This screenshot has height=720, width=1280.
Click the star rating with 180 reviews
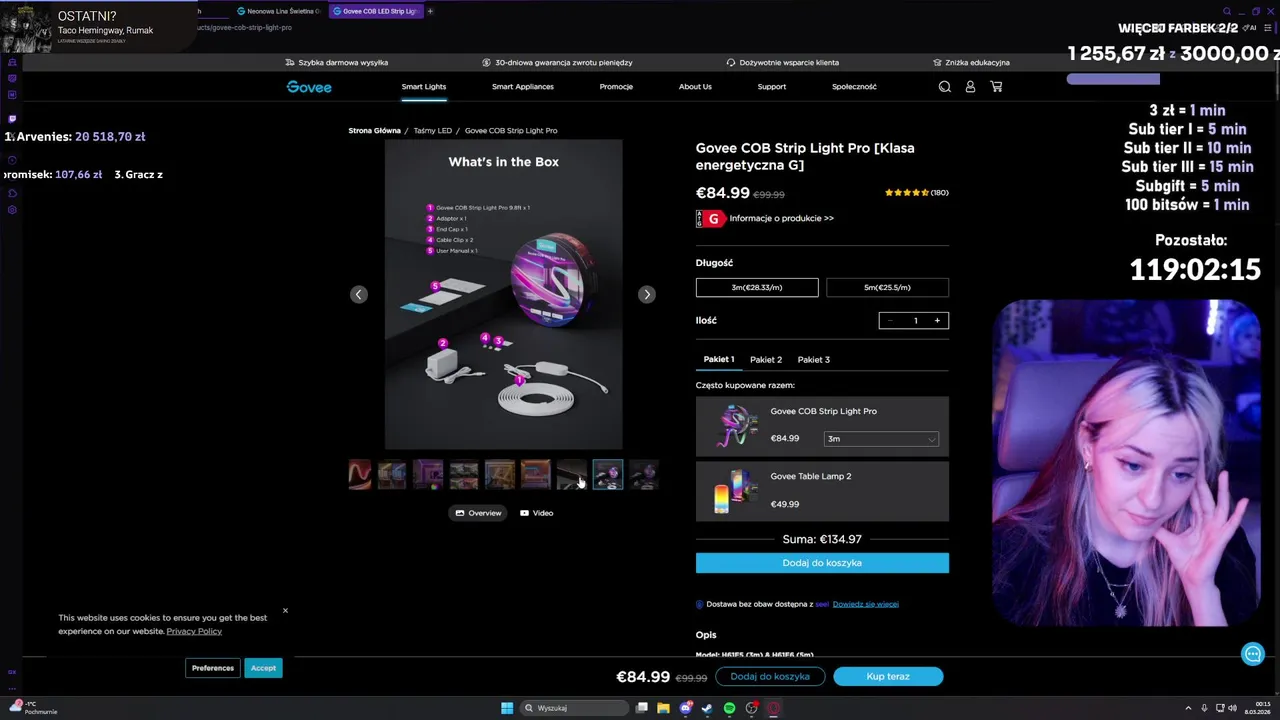pyautogui.click(x=916, y=192)
